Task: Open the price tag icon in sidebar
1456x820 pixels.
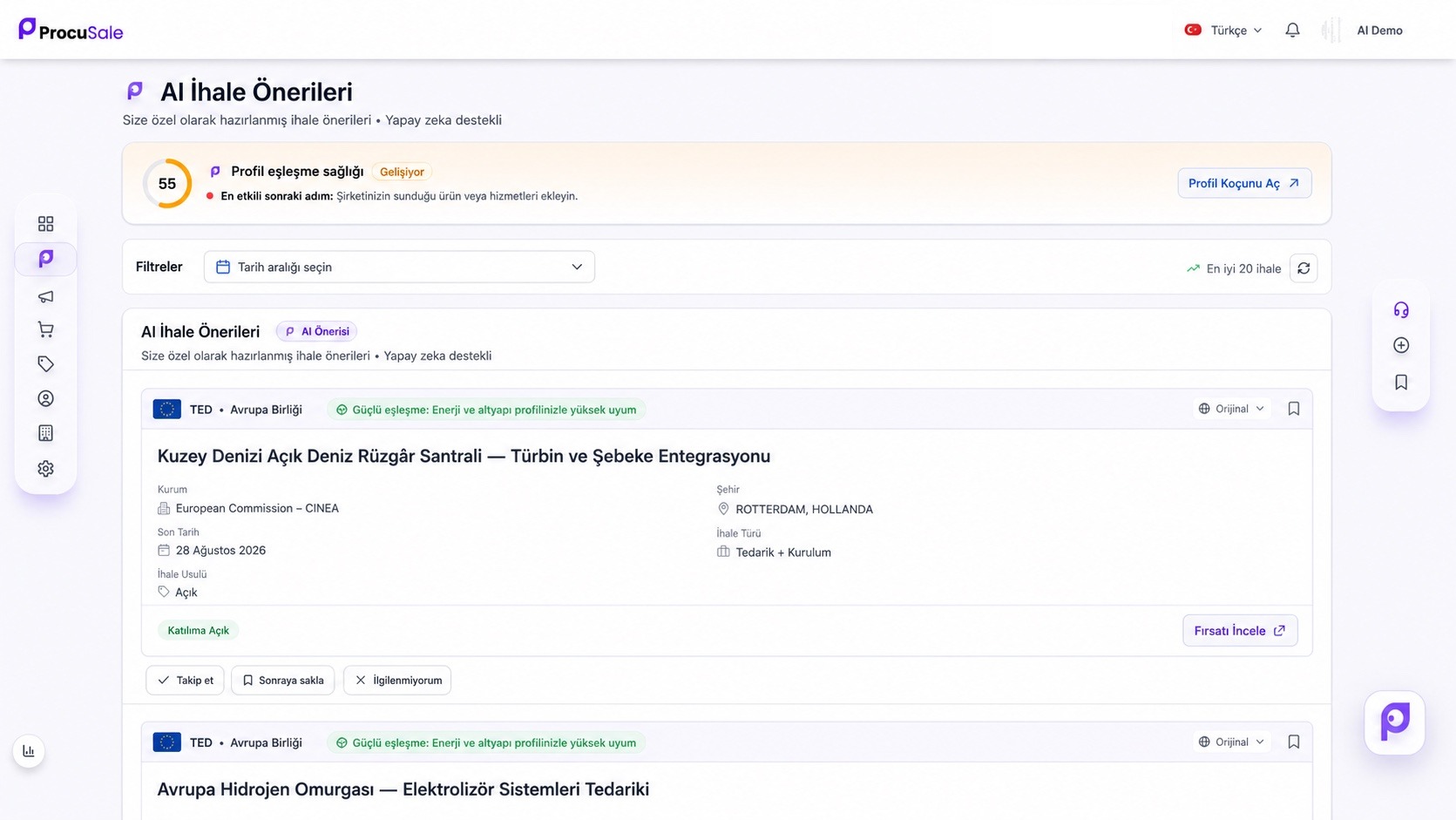Action: pyautogui.click(x=45, y=364)
